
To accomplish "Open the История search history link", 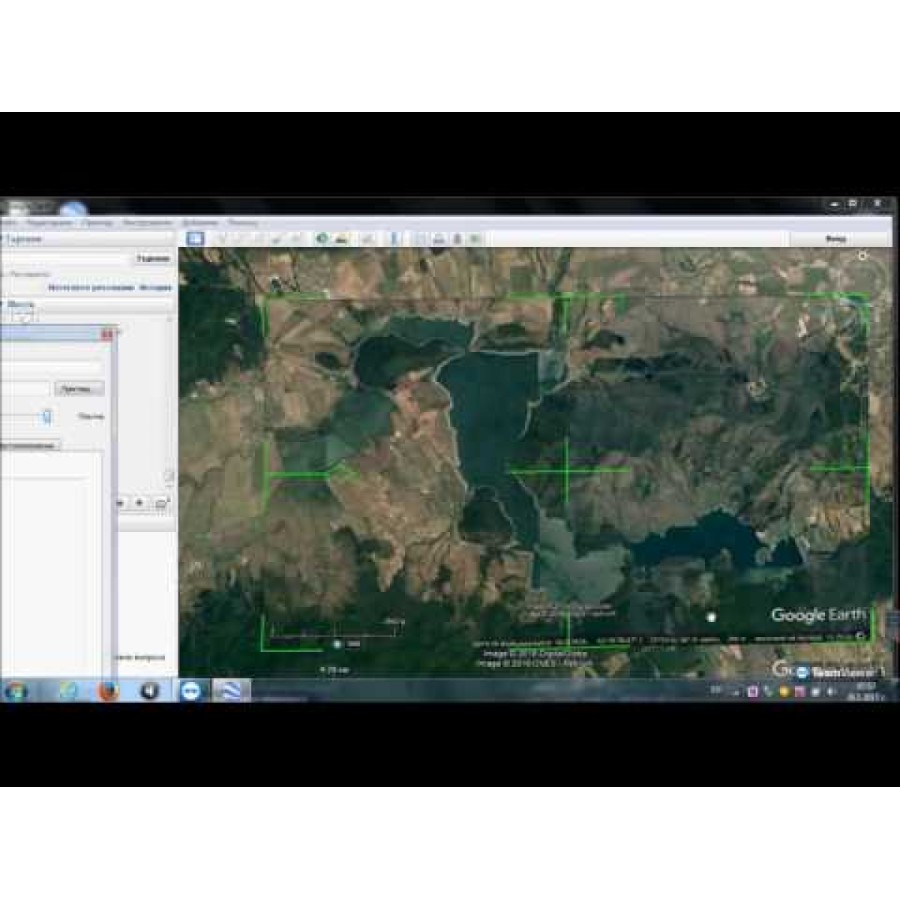I will click(156, 287).
